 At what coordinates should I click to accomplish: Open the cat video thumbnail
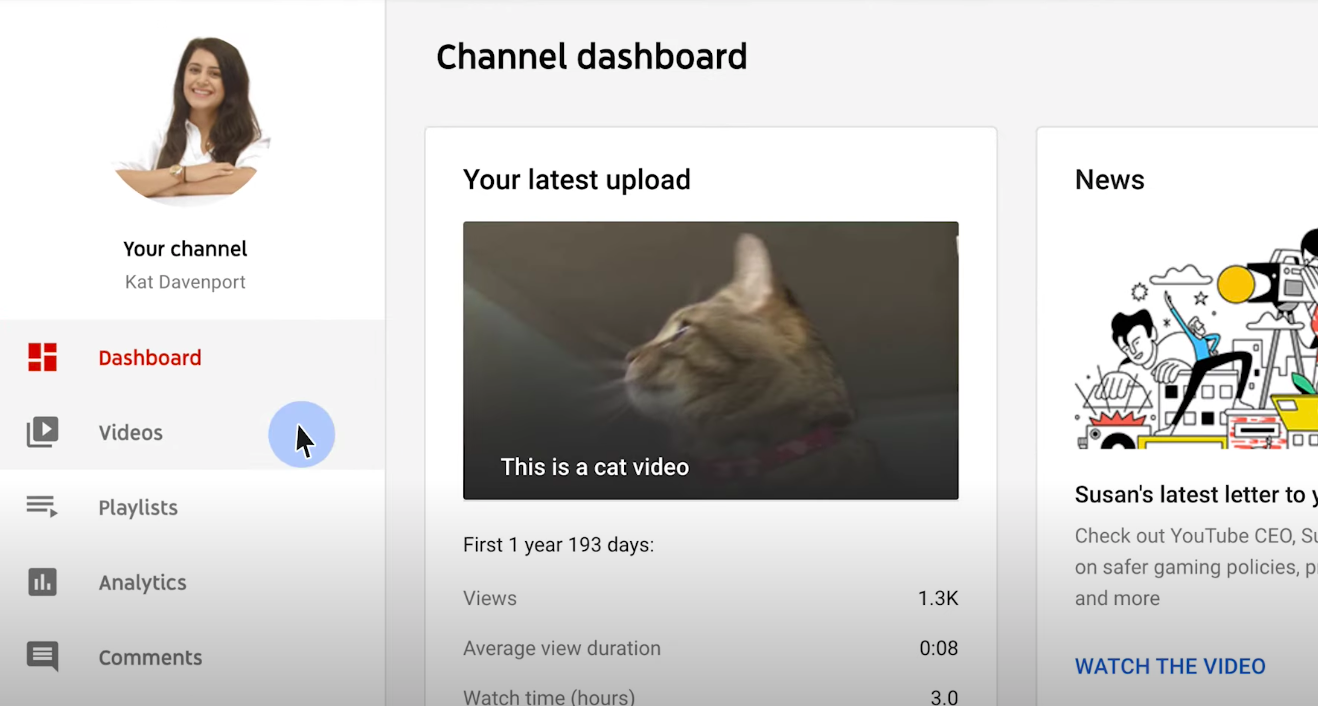pyautogui.click(x=711, y=360)
